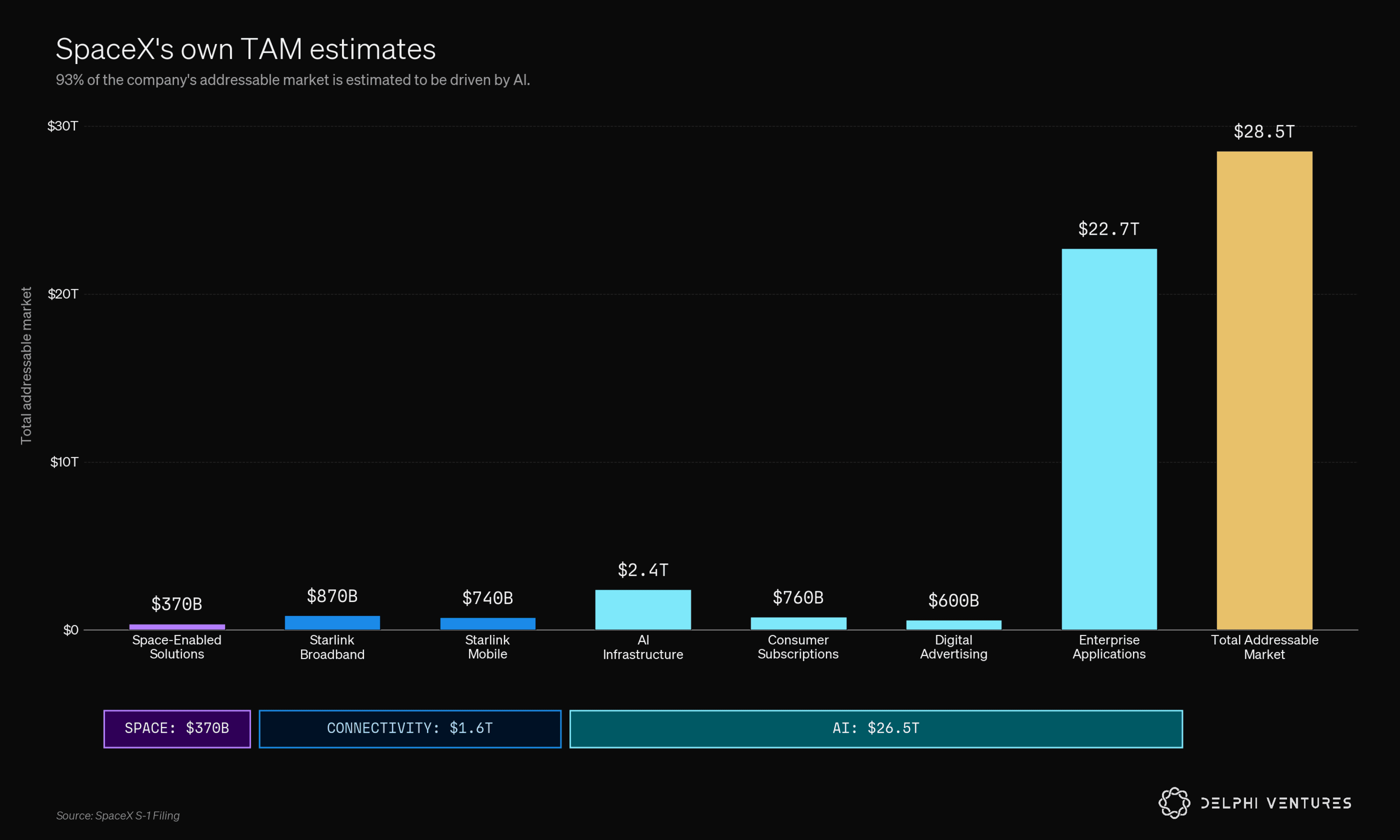Click the "$10T" y-axis tick label
Image resolution: width=1400 pixels, height=840 pixels.
[x=64, y=462]
